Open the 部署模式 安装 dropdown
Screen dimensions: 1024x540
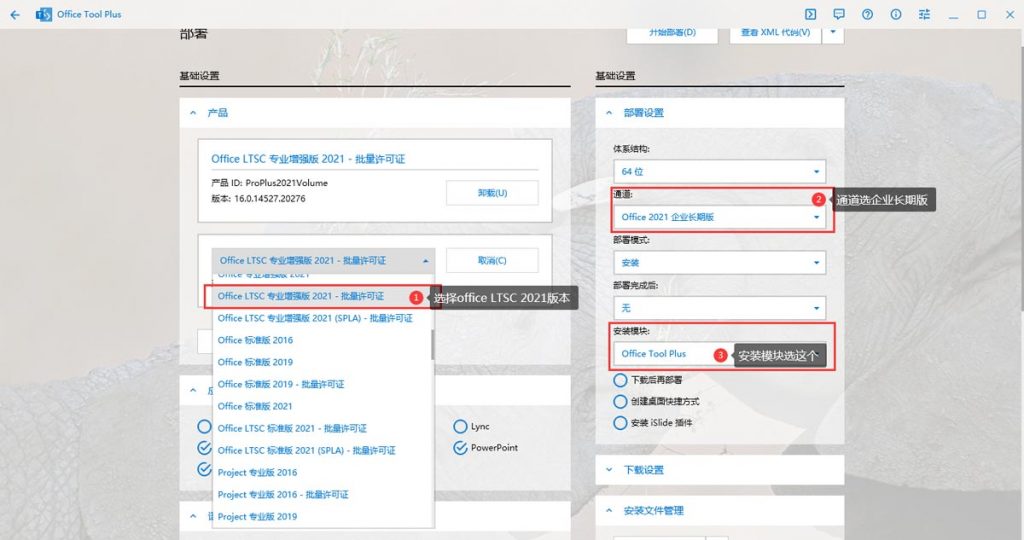point(720,262)
